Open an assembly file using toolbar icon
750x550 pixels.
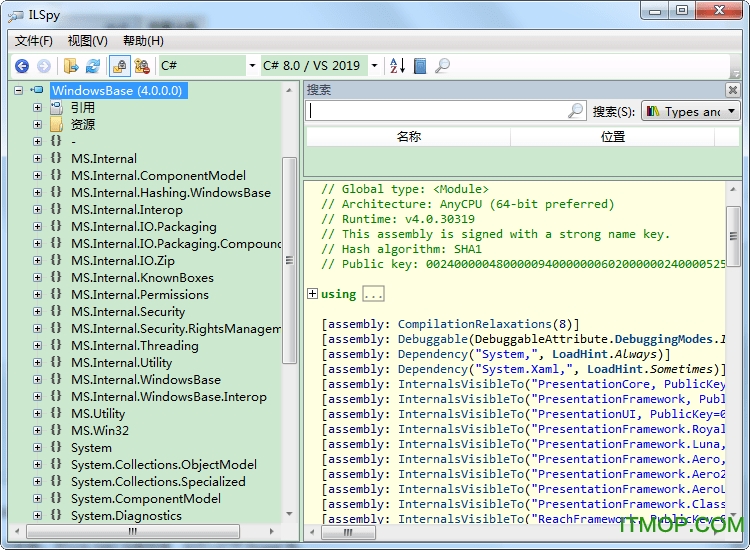tap(71, 66)
